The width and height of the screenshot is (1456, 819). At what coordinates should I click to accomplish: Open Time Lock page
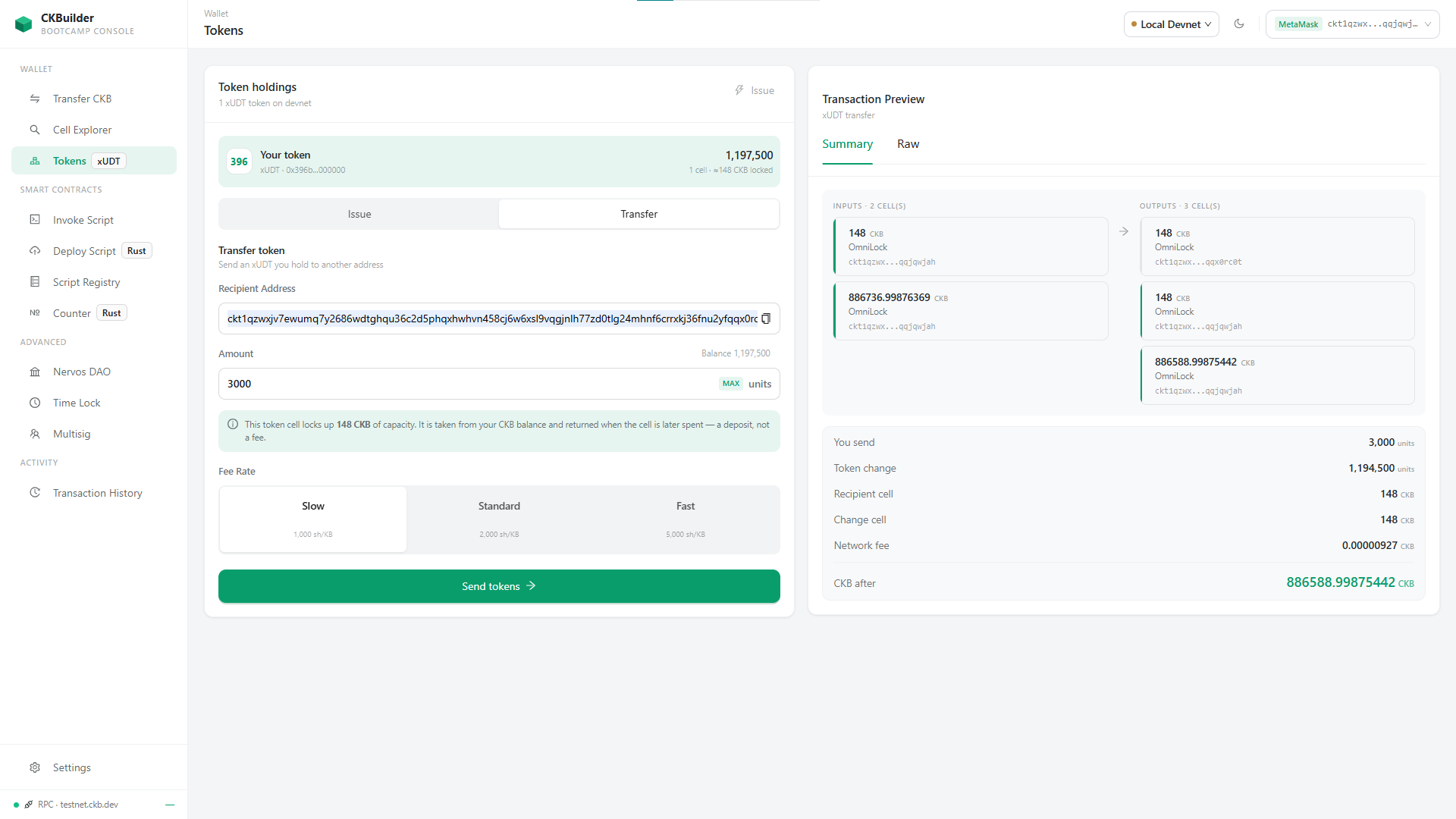[x=94, y=403]
